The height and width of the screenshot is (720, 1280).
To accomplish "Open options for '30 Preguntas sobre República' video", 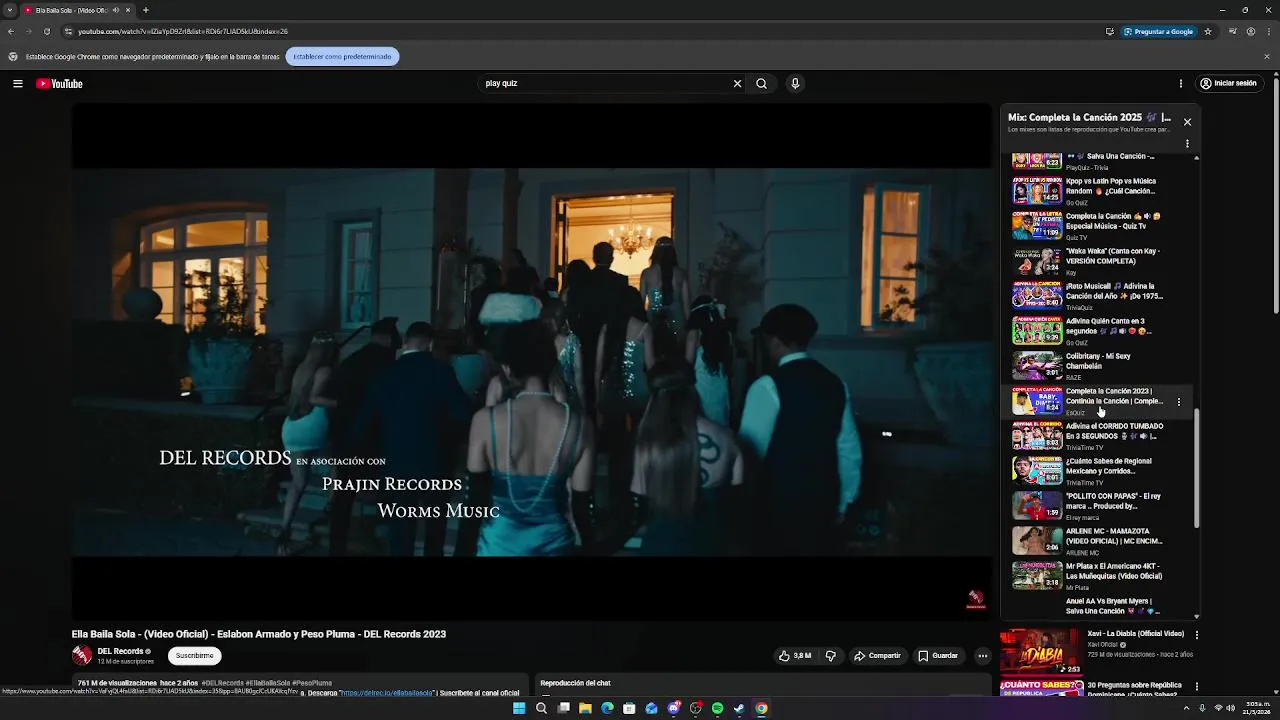I will pos(1197,687).
